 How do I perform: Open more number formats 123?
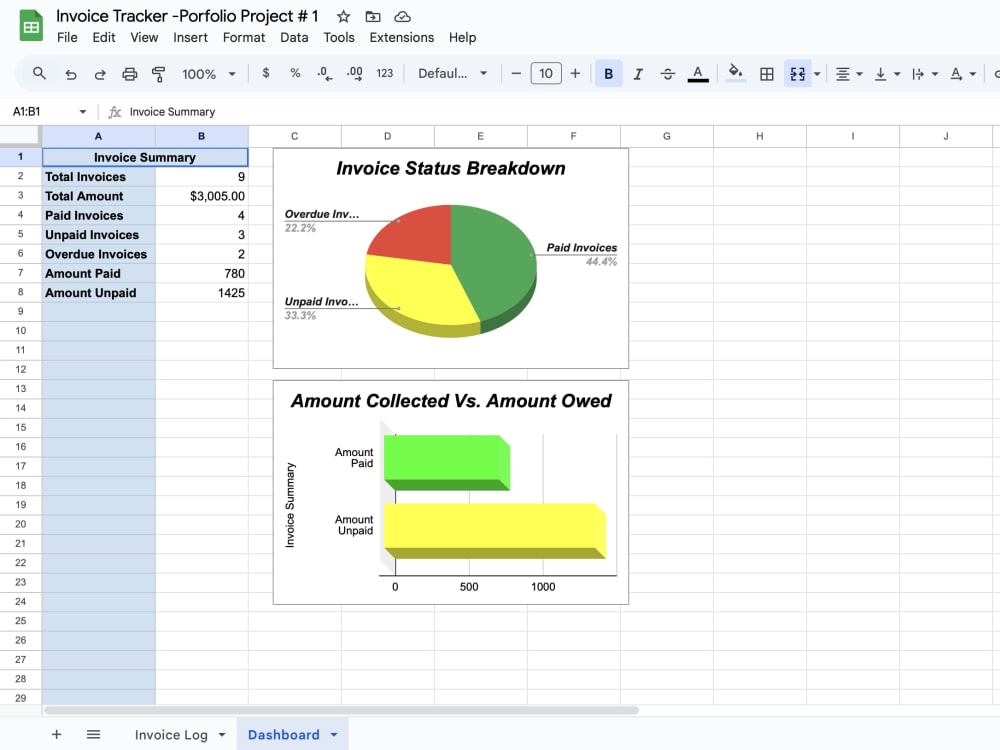385,73
